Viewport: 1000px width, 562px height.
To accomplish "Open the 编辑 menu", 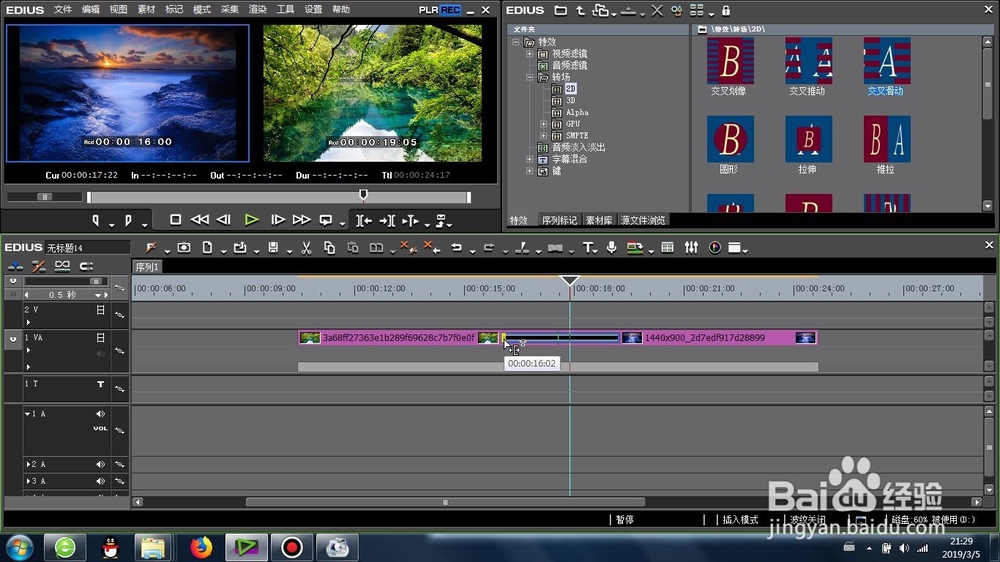I will click(91, 10).
